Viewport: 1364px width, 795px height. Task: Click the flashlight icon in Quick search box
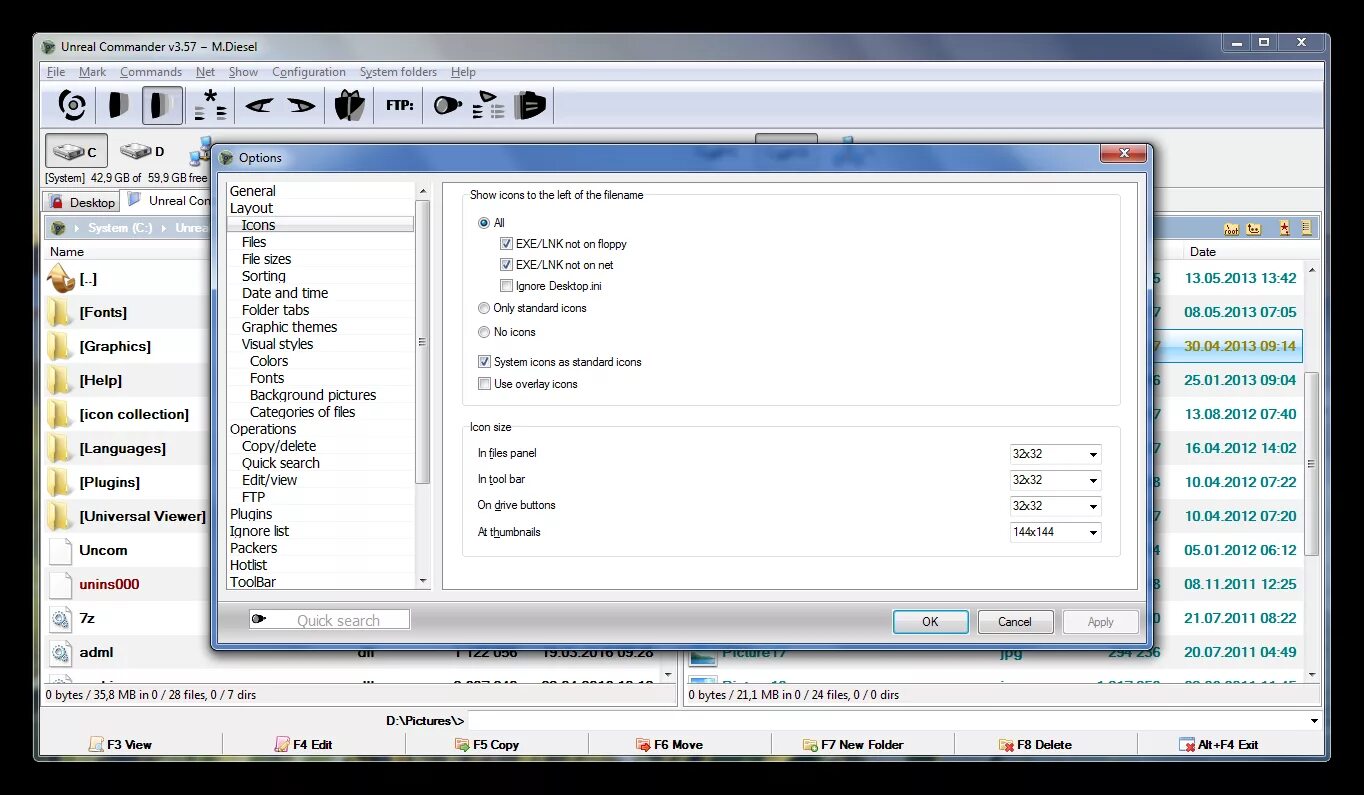click(259, 619)
